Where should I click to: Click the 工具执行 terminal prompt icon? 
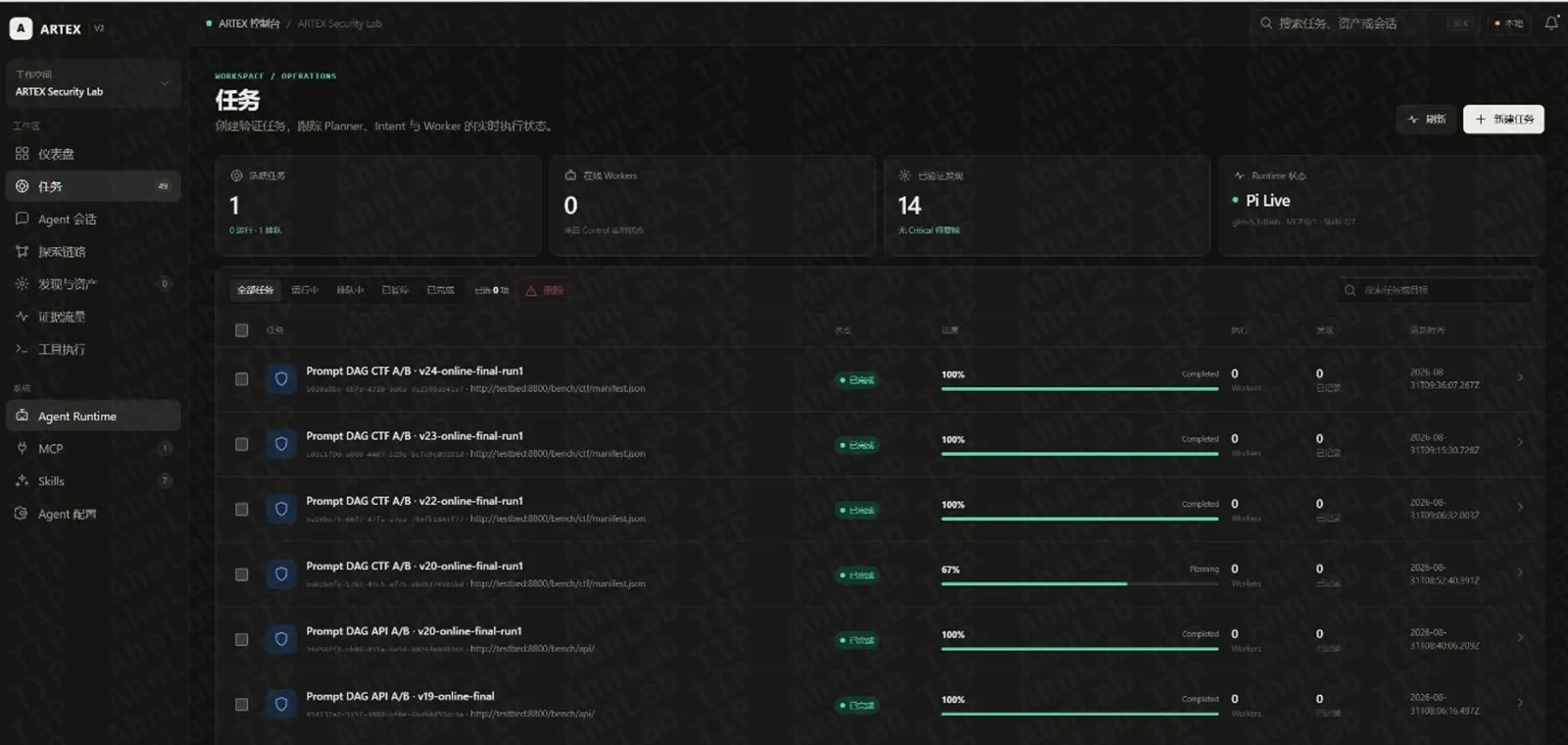pos(22,349)
